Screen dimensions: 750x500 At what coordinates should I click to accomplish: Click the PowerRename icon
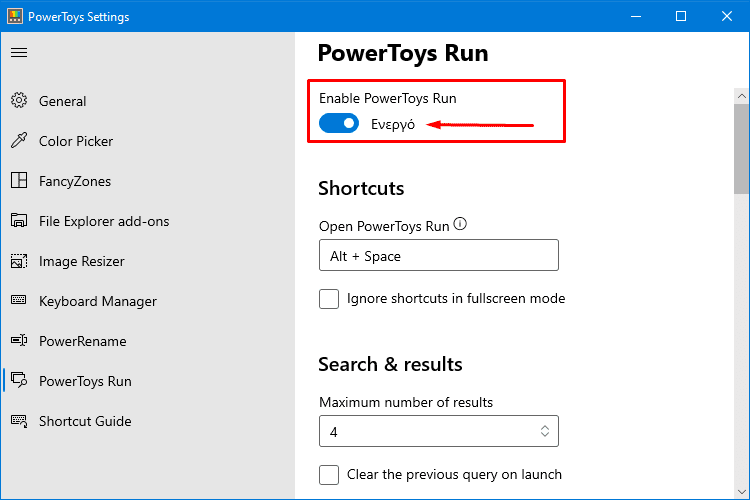click(19, 340)
